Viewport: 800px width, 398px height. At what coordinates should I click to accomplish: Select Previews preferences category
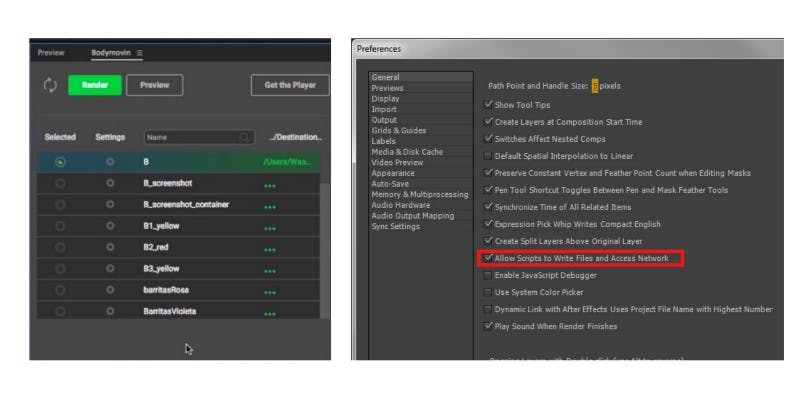387,88
